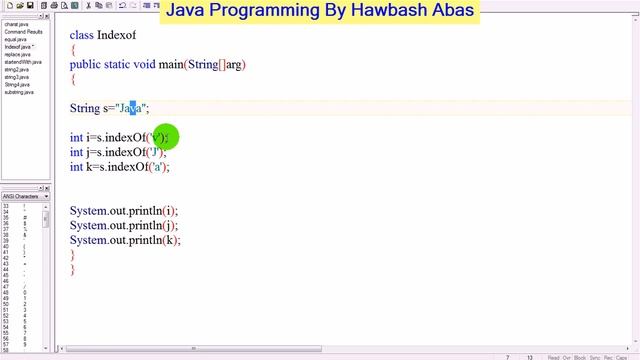This screenshot has width=640, height=360.
Task: Open startendWith.java in document list
Action: click(23, 62)
